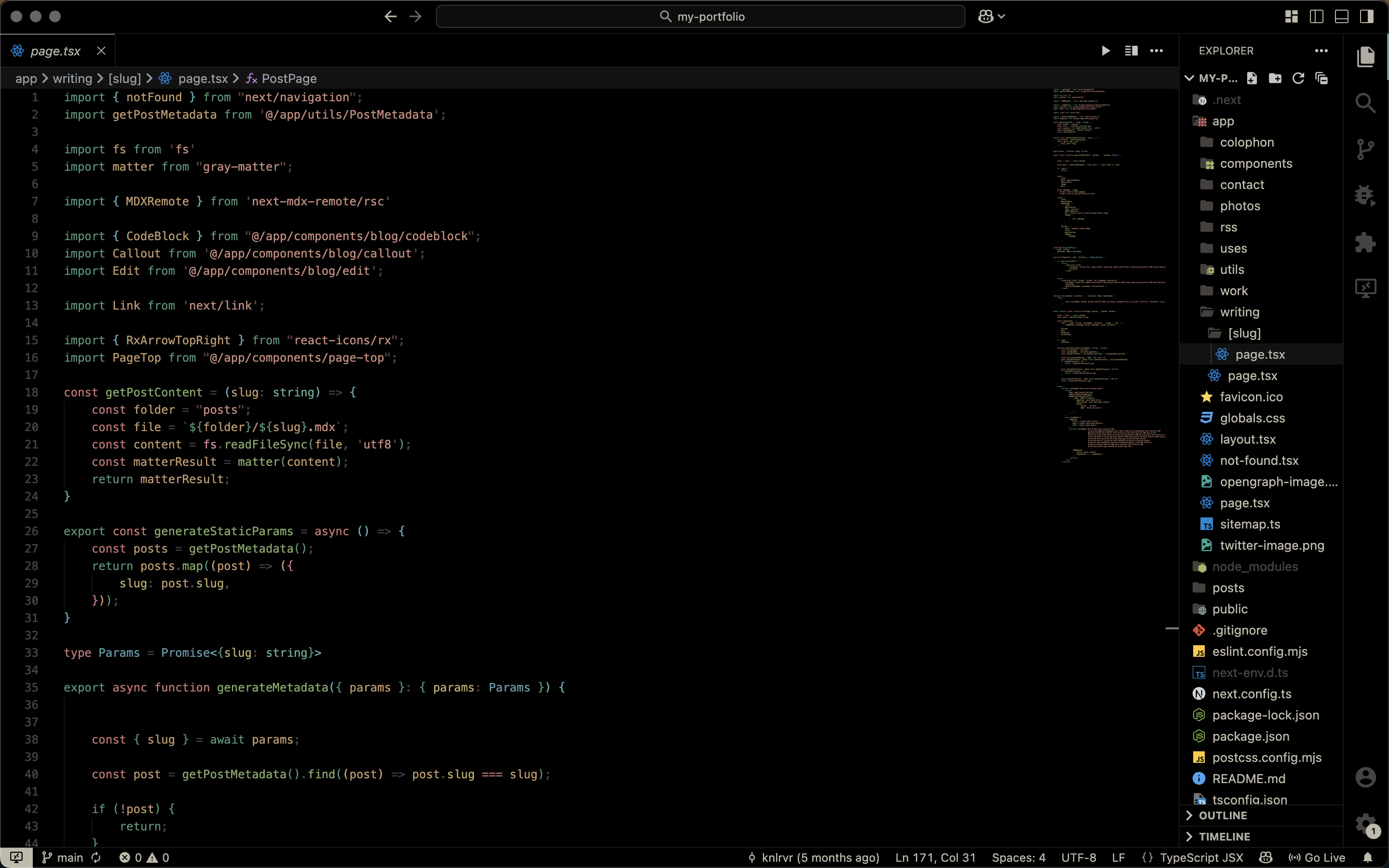The height and width of the screenshot is (868, 1389).
Task: Open the Source Control view
Action: pos(1365,149)
